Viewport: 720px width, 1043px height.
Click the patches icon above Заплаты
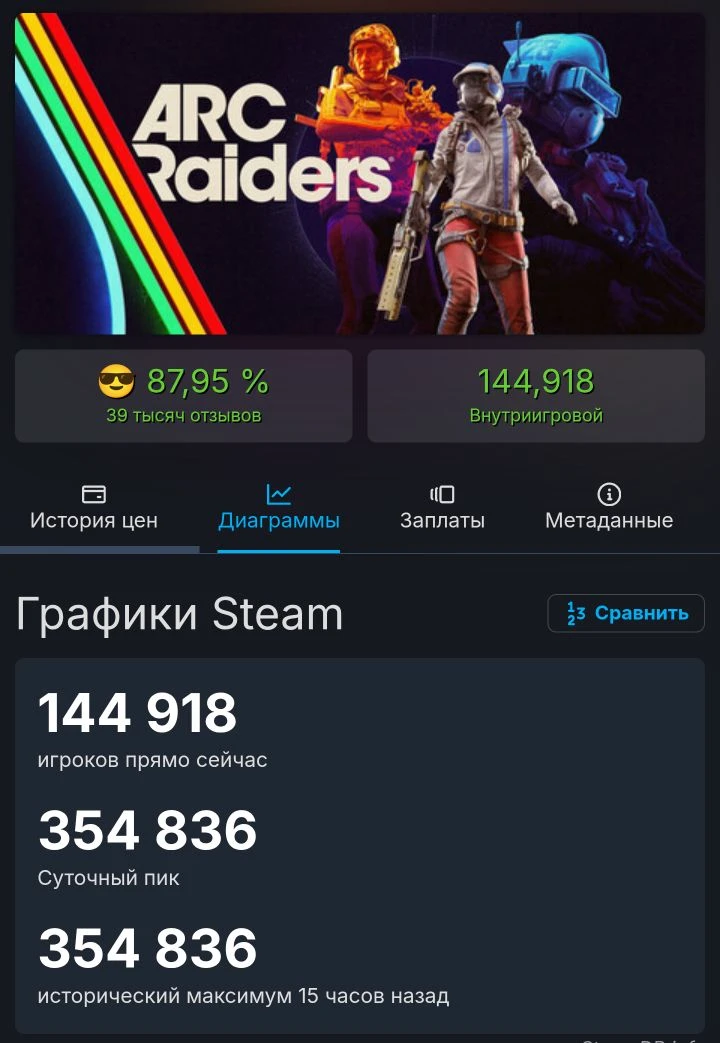(x=442, y=494)
